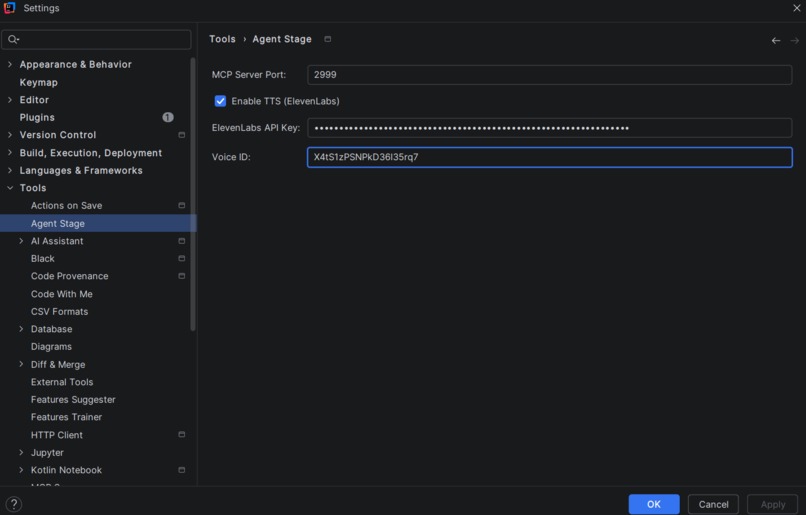This screenshot has height=515, width=806.
Task: Click project icon beside HTTP Client
Action: [181, 434]
